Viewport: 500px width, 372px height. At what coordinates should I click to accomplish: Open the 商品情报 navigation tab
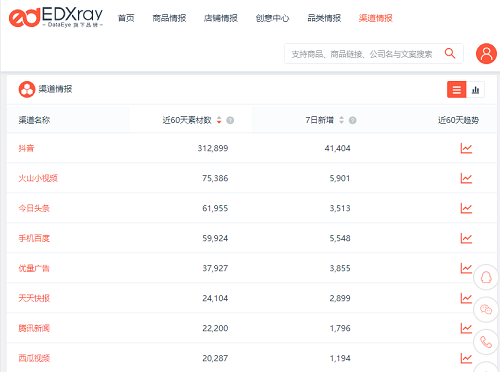click(169, 18)
